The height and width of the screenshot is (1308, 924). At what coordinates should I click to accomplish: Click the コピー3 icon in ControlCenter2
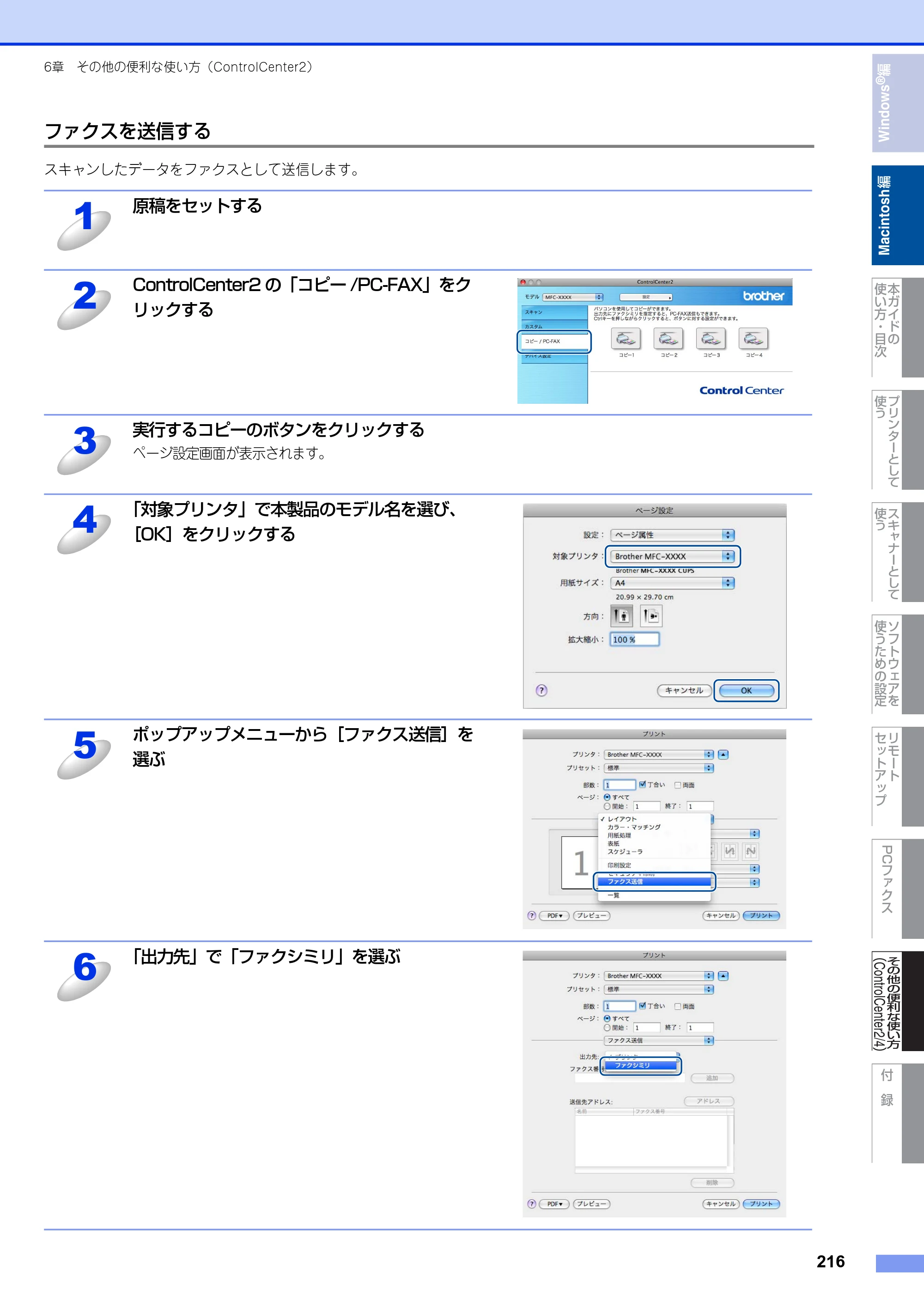tap(711, 339)
